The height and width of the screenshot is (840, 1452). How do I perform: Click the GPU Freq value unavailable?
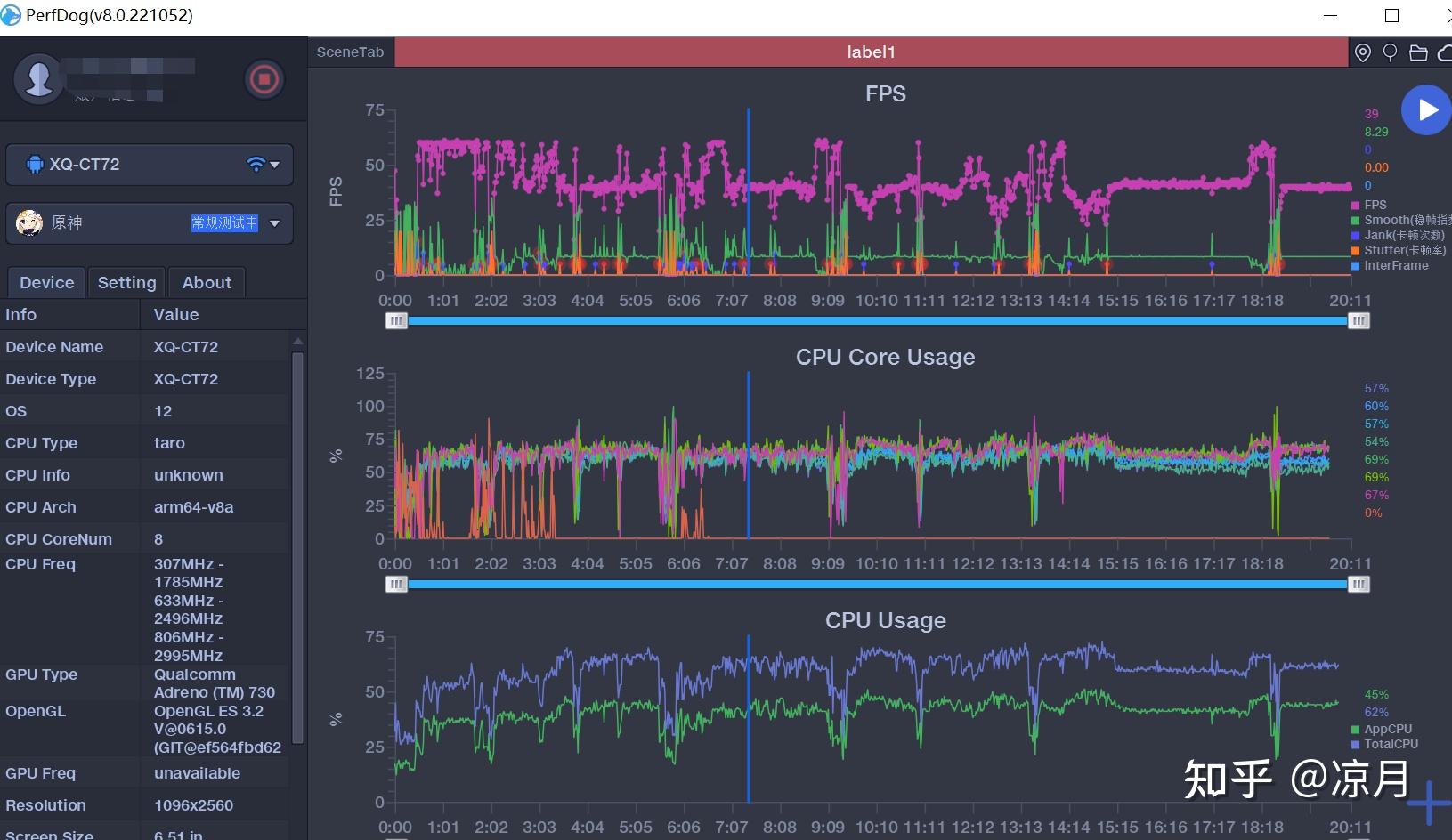click(x=197, y=773)
